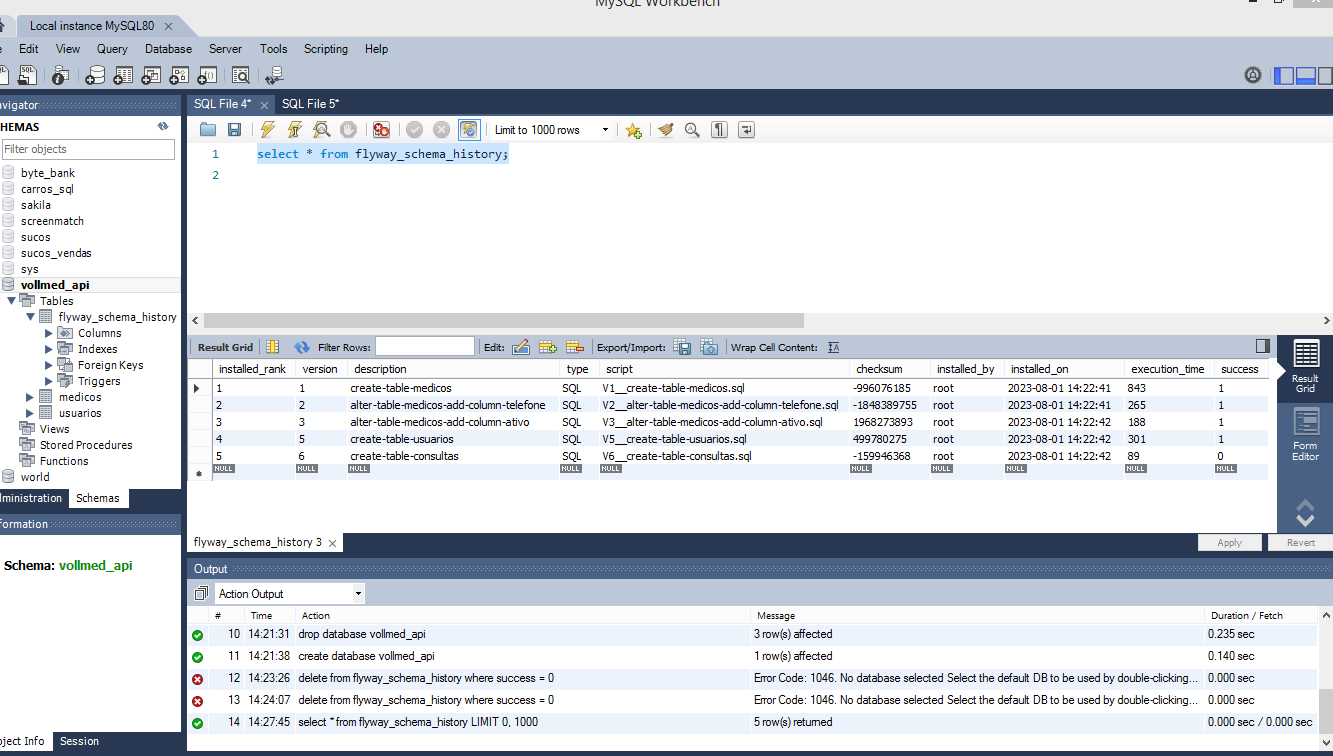Click the Revert button
Viewport: 1333px width, 756px height.
1300,542
